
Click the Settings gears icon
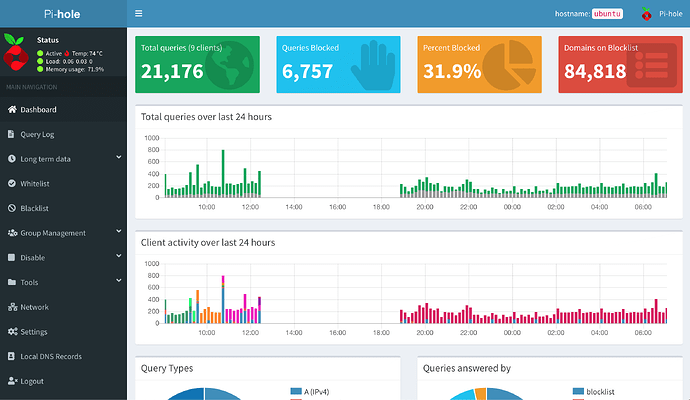pyautogui.click(x=12, y=331)
